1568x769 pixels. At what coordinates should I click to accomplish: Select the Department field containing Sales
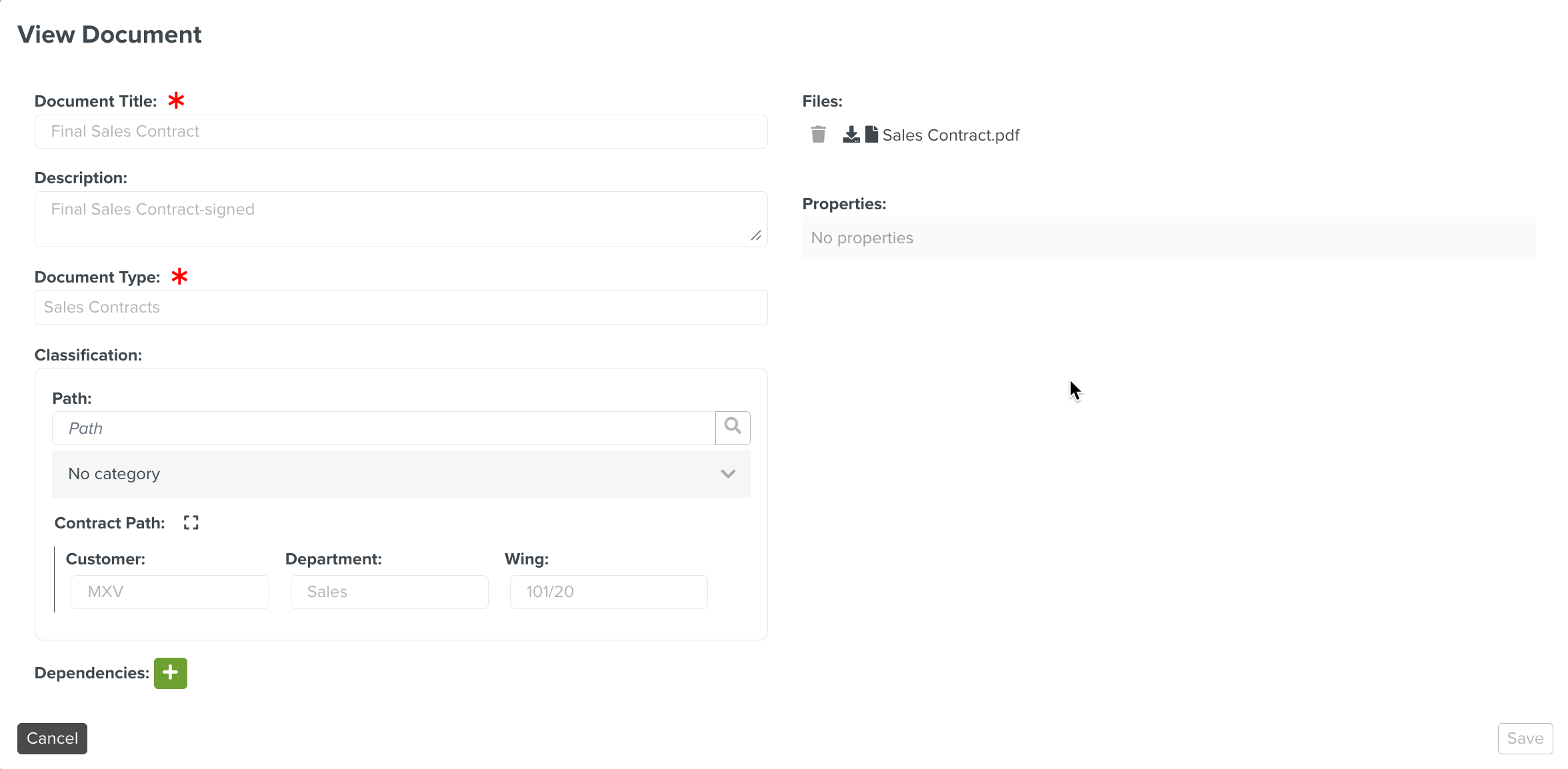click(389, 592)
